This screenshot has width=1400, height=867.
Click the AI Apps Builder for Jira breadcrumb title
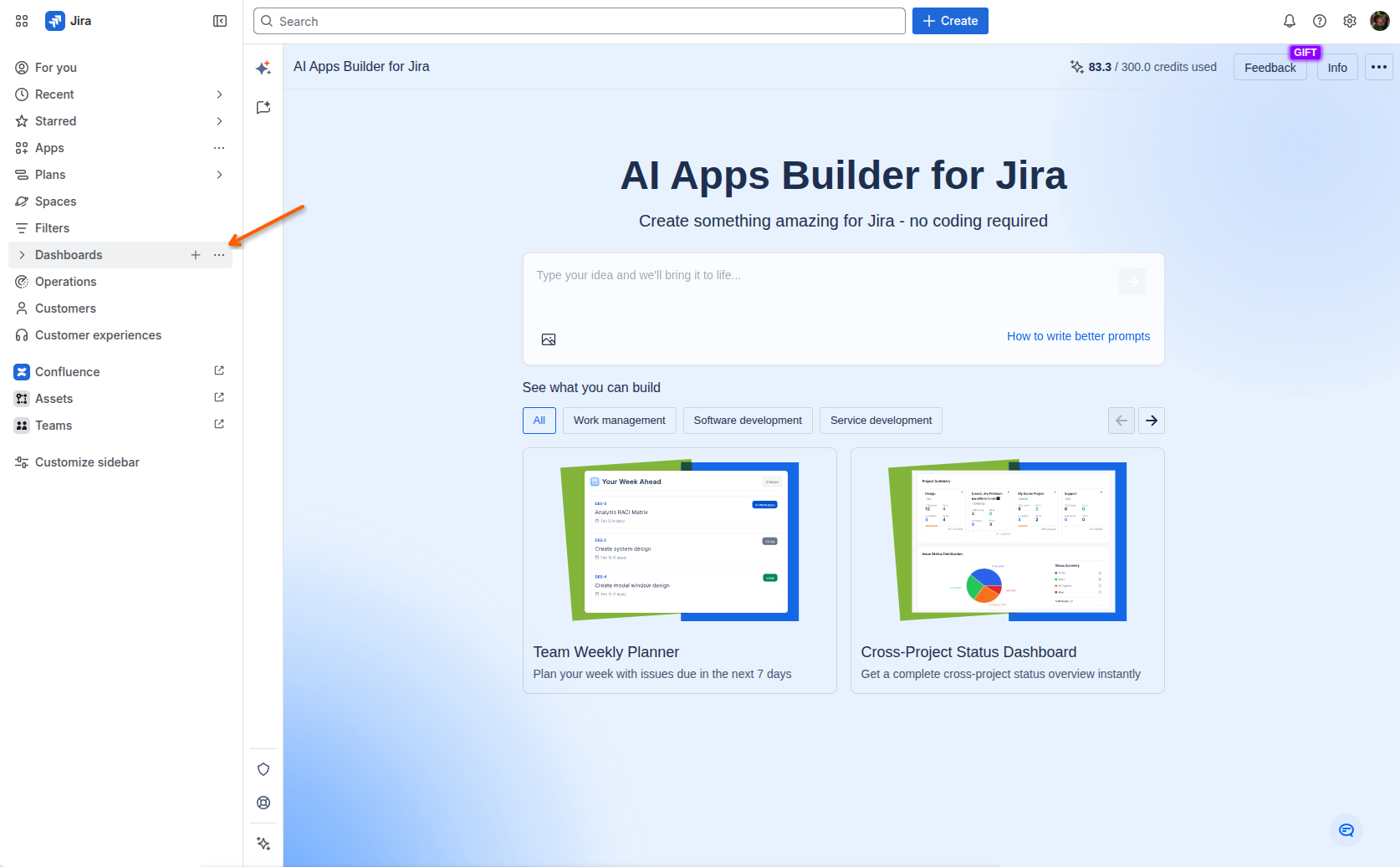(361, 67)
